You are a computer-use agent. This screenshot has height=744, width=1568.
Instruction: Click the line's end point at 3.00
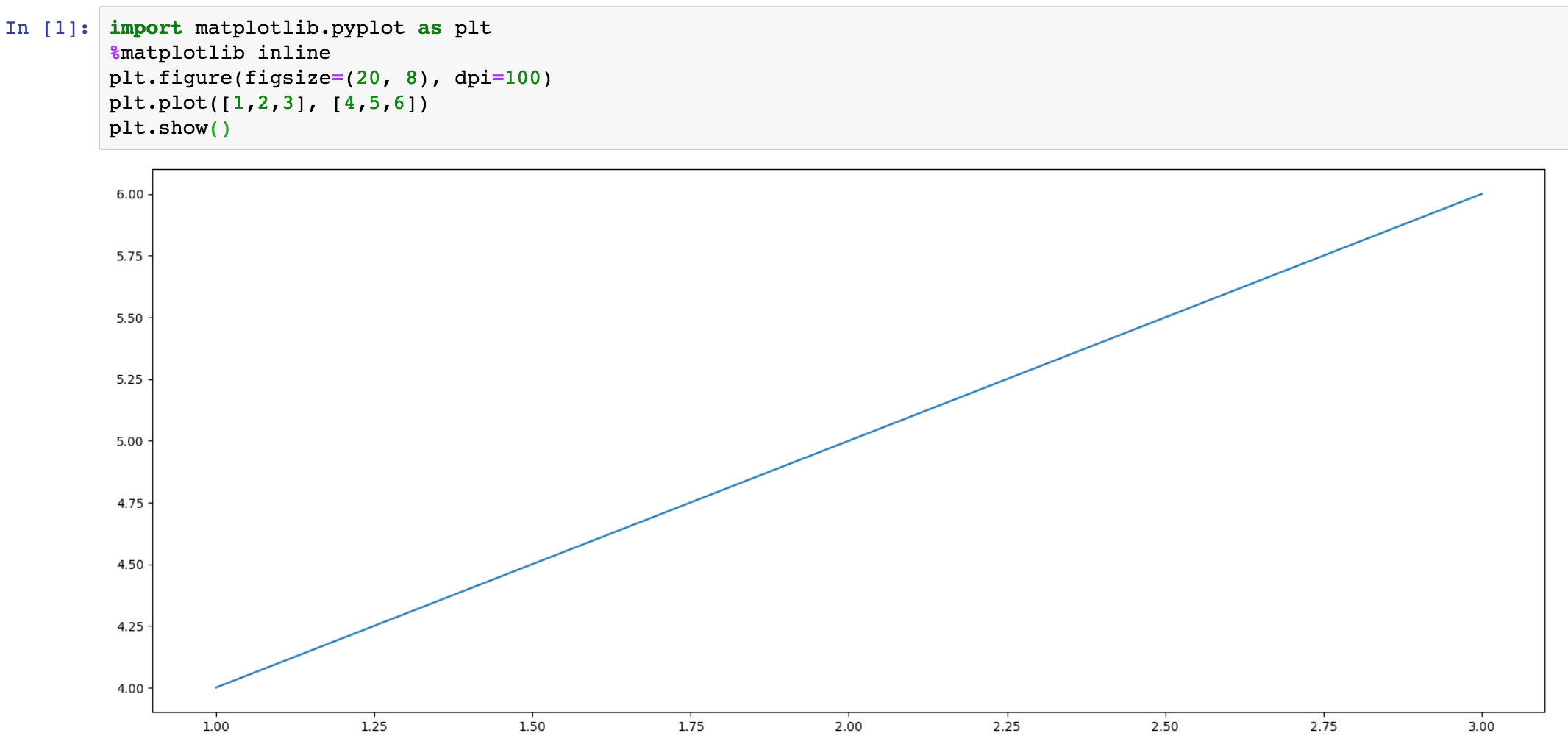point(1481,194)
